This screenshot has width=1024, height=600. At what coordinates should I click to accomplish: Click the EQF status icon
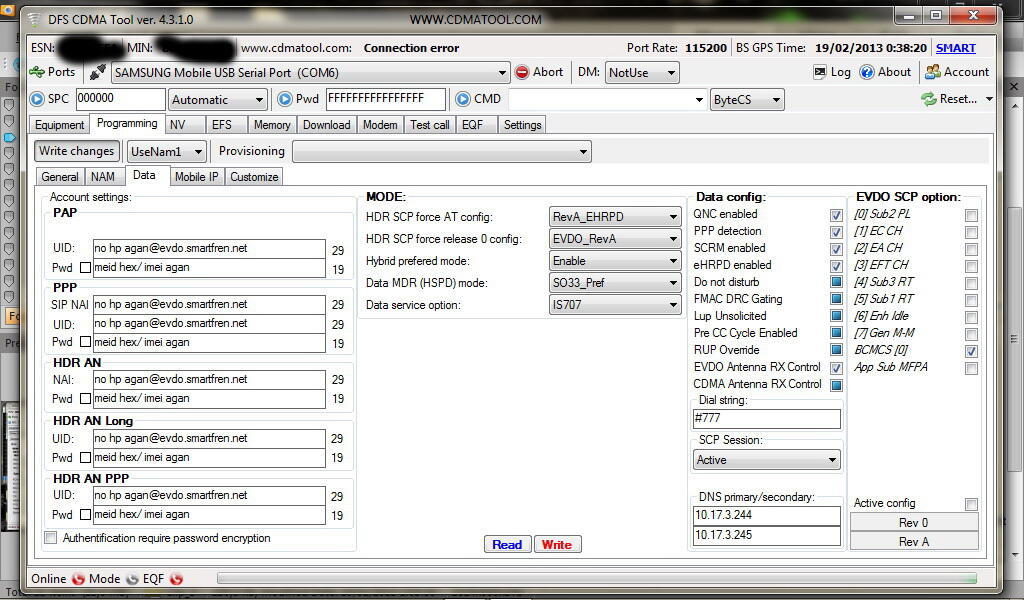coord(176,578)
